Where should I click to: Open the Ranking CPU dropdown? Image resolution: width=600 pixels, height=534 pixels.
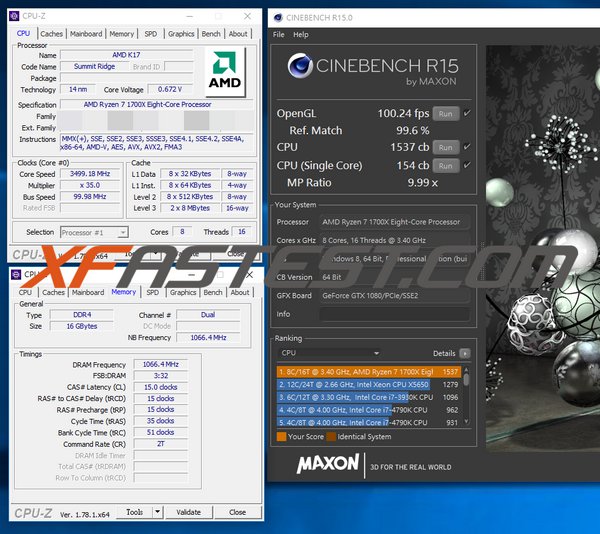coord(329,353)
